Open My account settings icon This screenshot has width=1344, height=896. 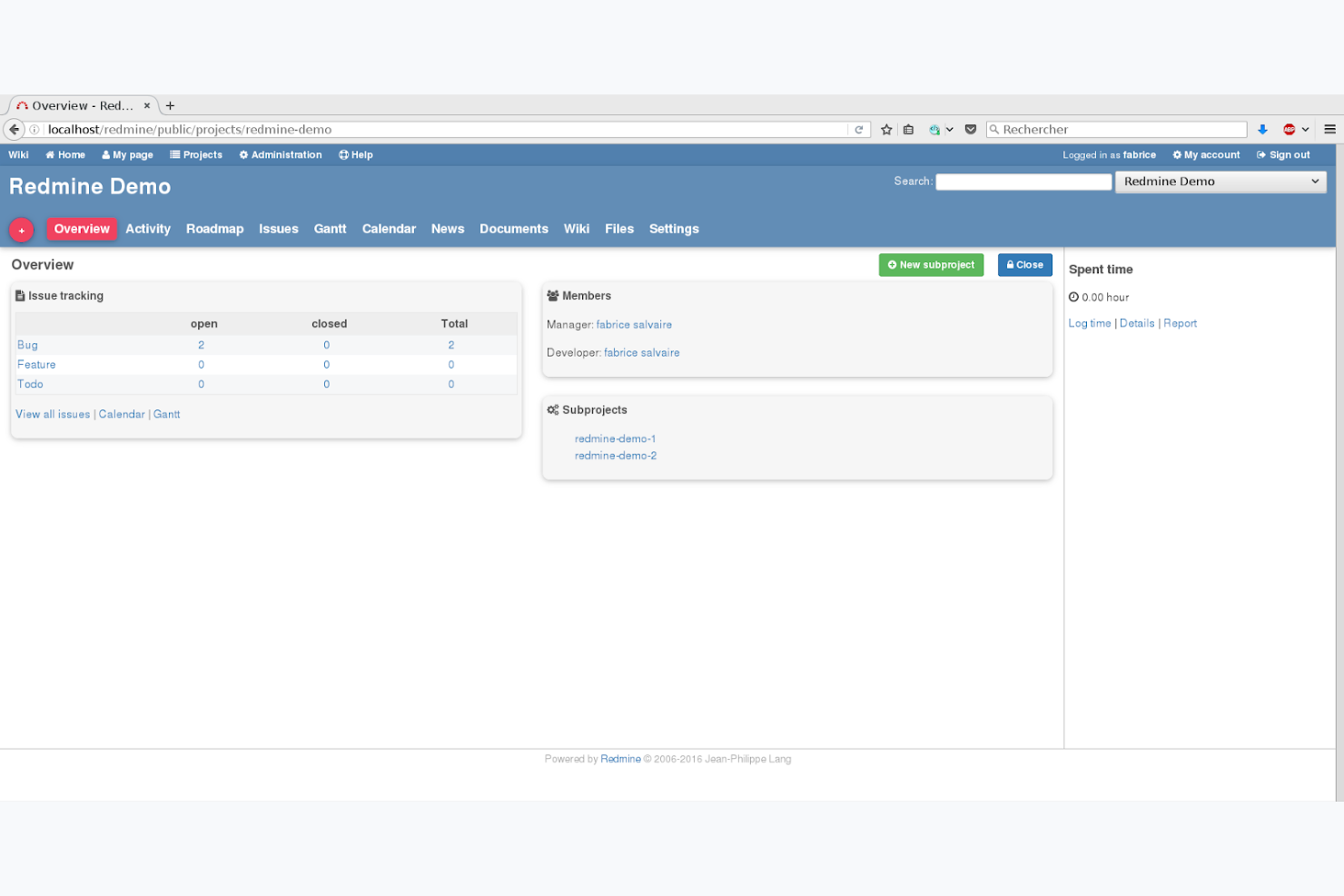coord(1176,154)
